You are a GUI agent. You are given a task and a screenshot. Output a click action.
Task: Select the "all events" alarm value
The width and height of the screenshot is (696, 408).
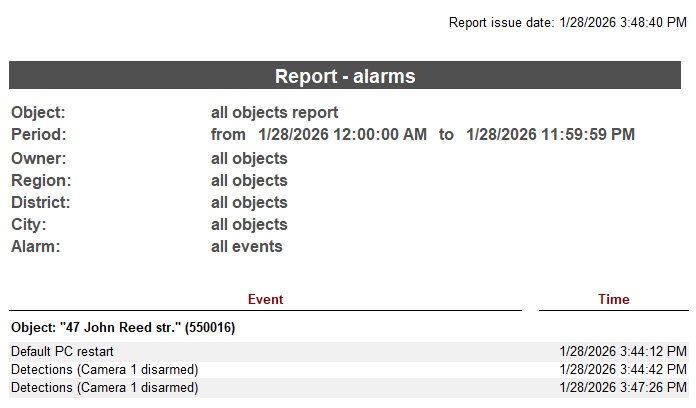(246, 246)
